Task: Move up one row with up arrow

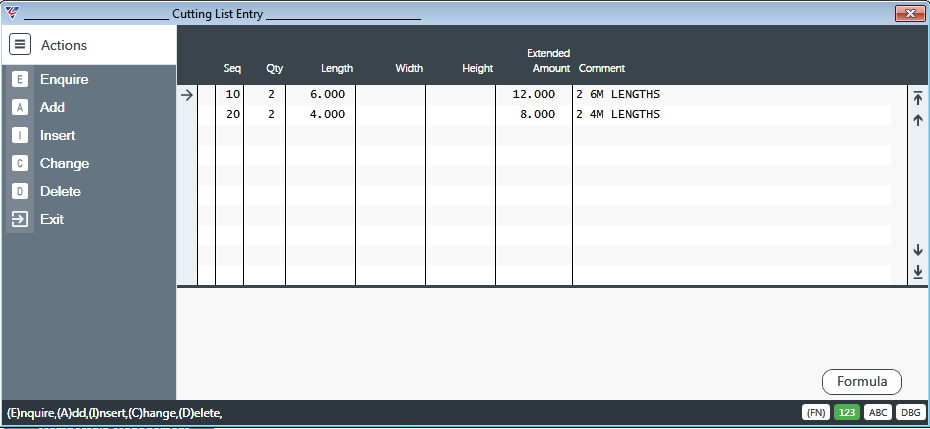Action: pos(918,120)
